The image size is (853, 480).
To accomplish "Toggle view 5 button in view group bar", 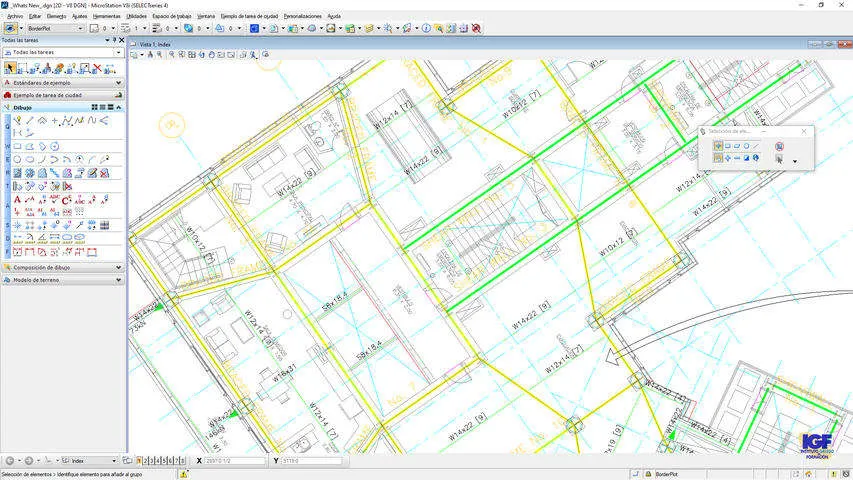I will click(164, 460).
